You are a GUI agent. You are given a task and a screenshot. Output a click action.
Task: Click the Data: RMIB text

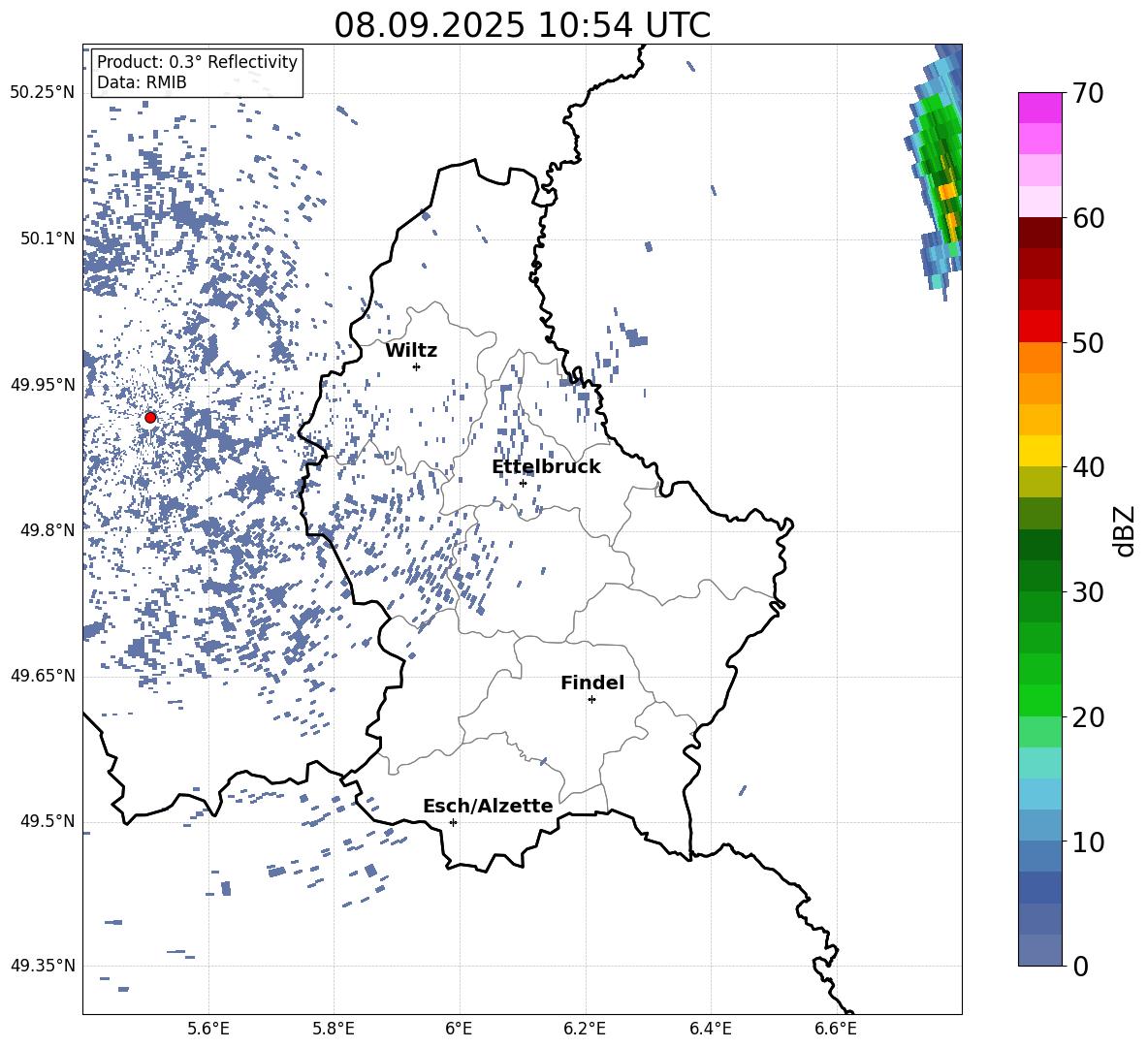[x=142, y=82]
